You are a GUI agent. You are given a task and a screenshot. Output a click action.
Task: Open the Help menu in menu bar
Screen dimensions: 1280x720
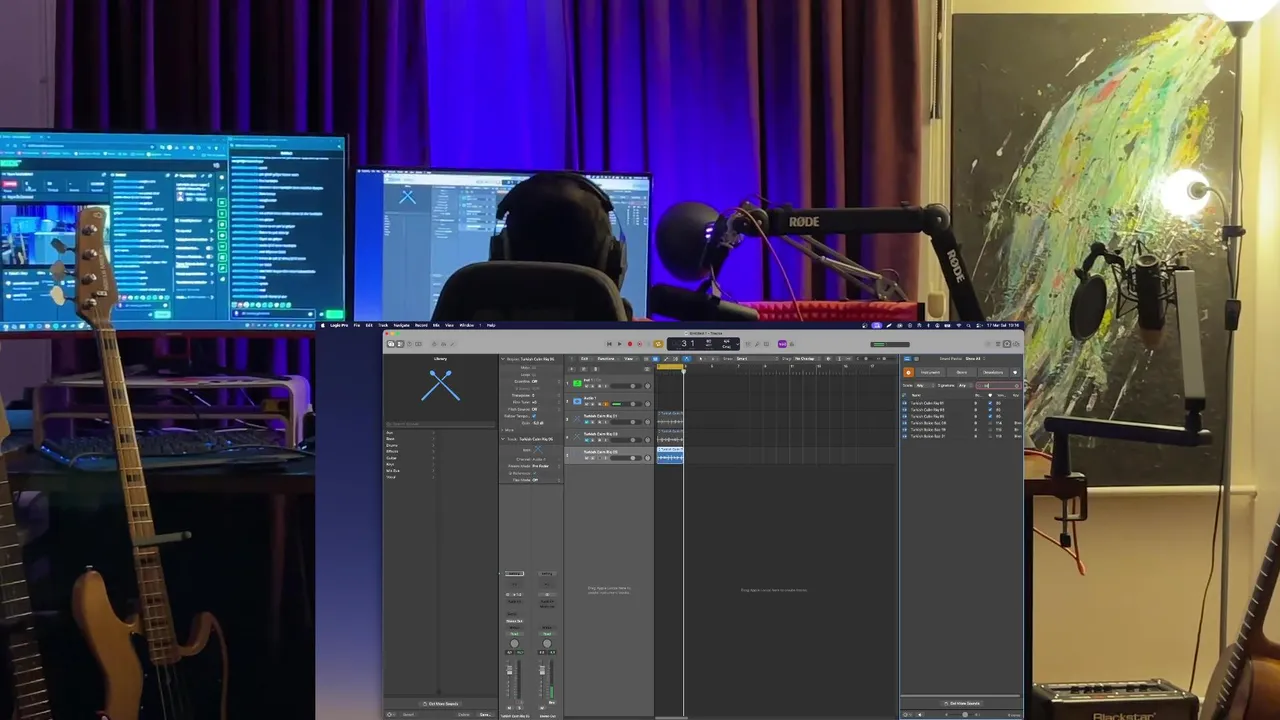point(491,325)
